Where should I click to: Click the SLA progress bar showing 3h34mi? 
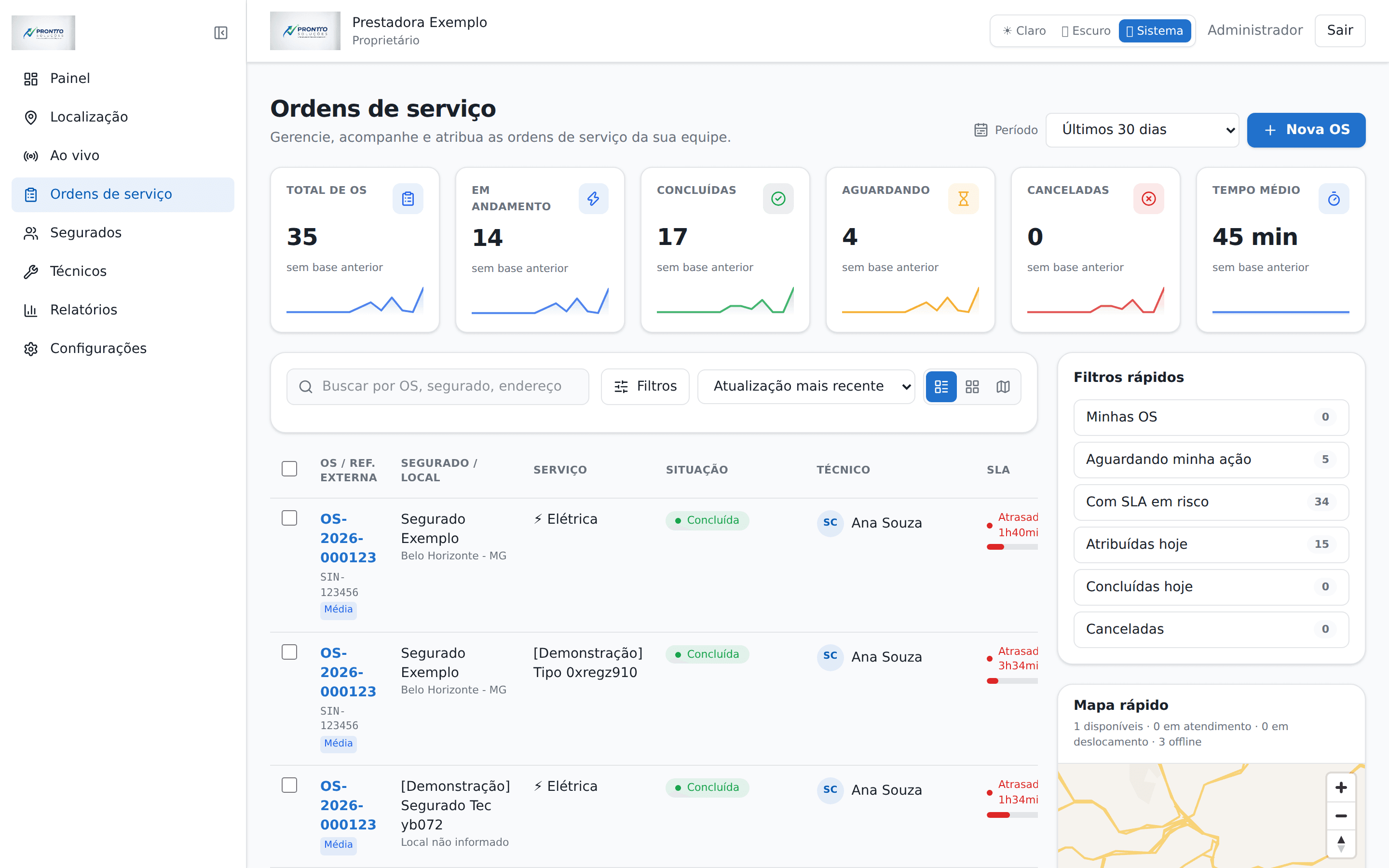pos(1012,681)
